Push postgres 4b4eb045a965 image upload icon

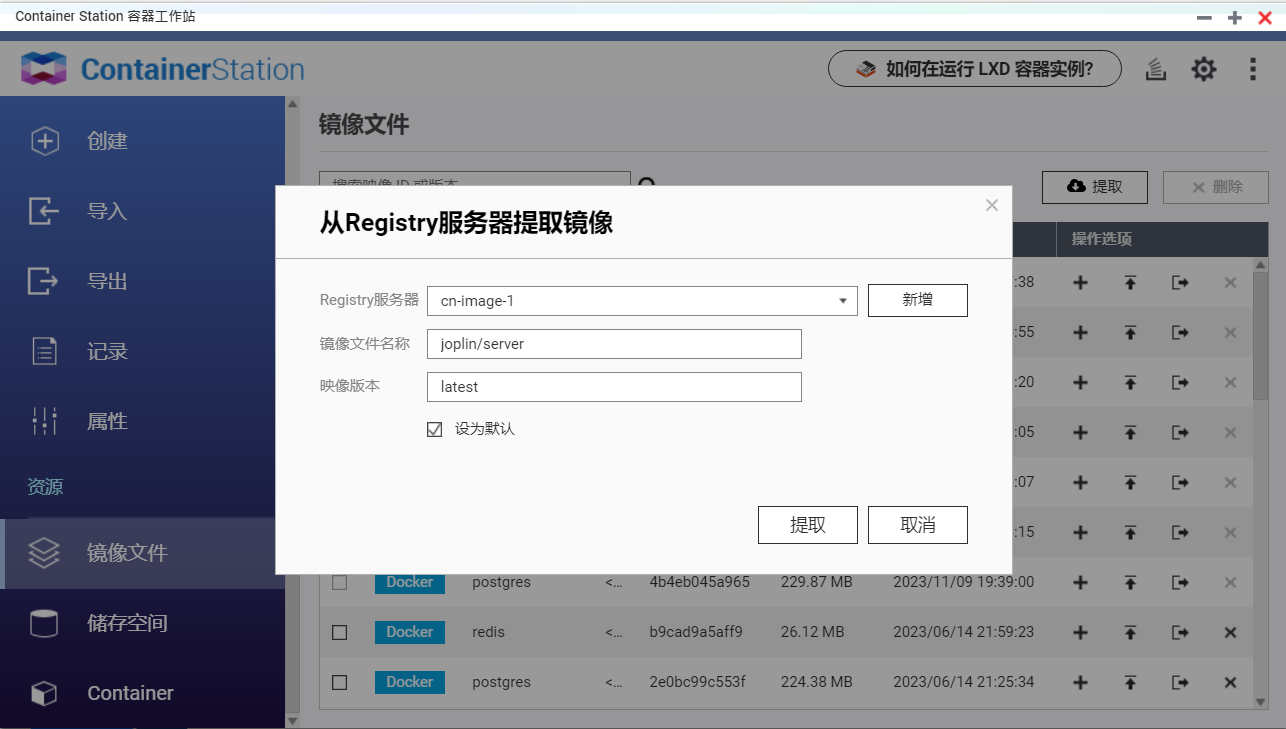1130,582
